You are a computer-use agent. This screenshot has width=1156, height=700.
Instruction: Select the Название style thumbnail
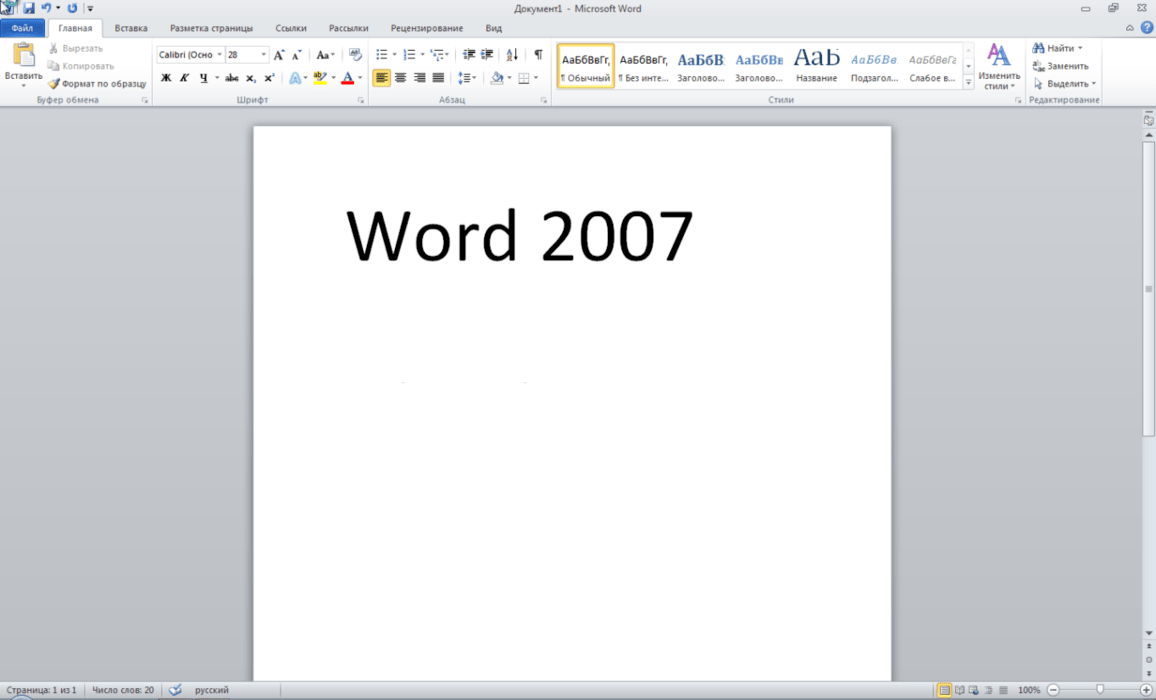click(817, 66)
